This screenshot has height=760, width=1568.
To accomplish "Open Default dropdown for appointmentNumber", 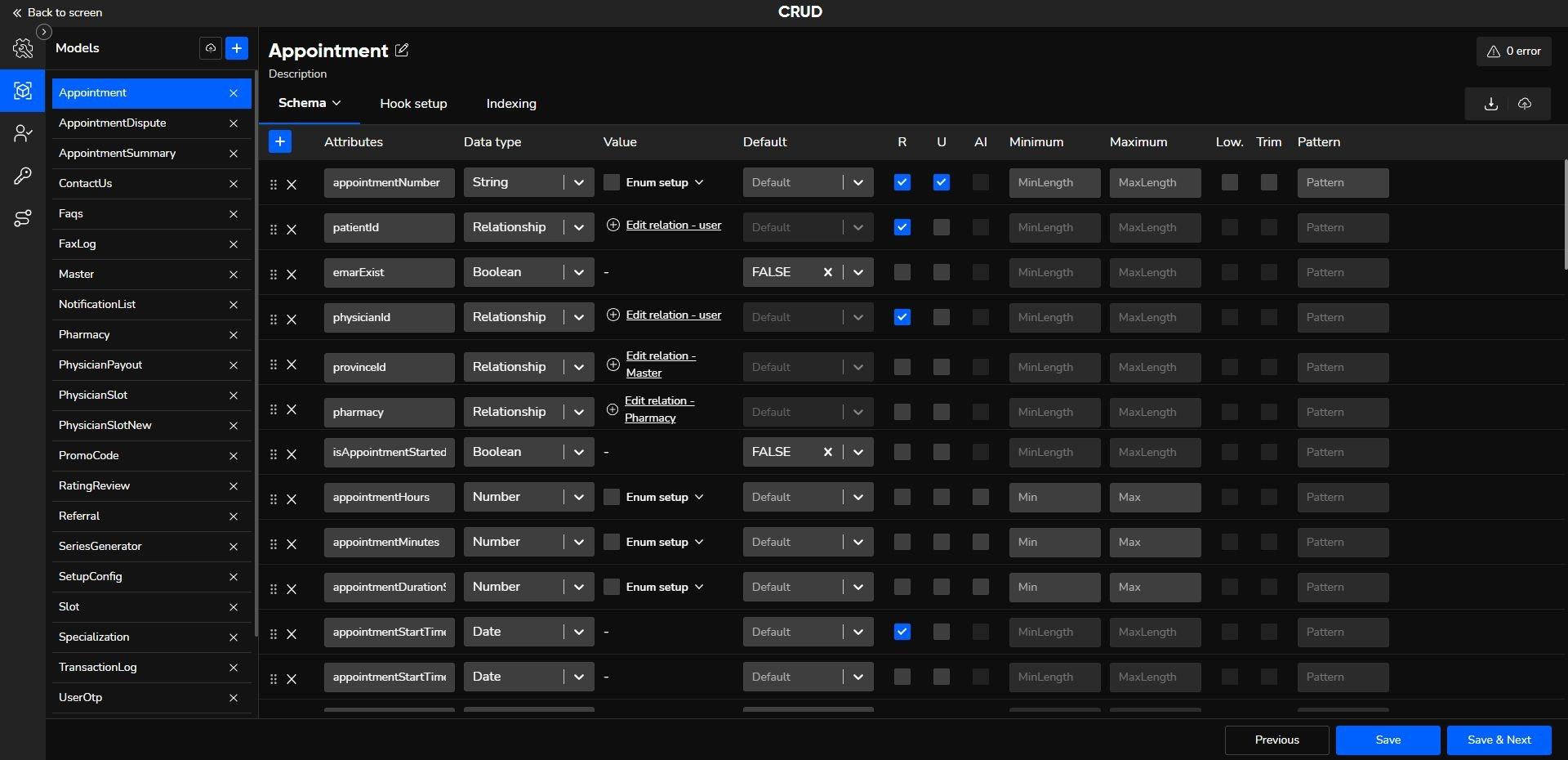I will [808, 182].
